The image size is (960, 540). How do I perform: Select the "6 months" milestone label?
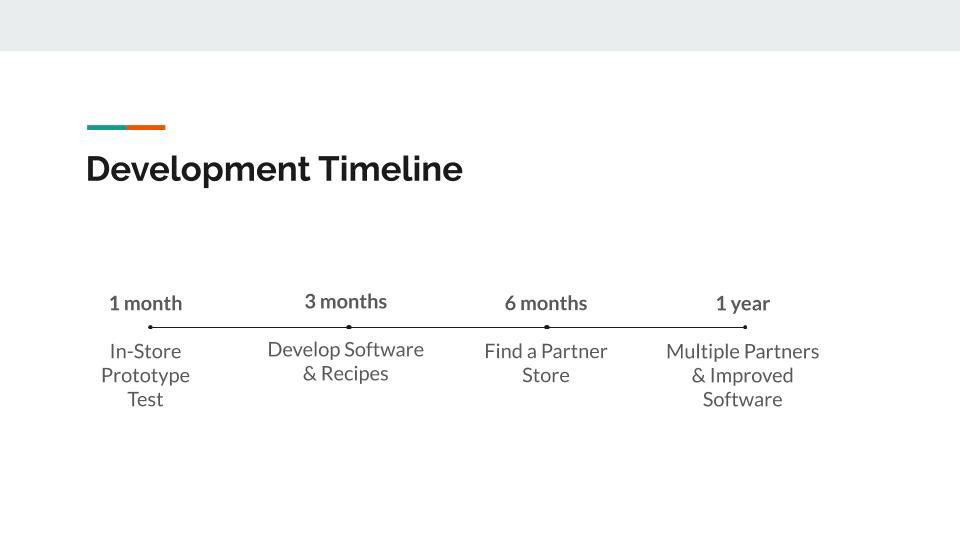(546, 303)
